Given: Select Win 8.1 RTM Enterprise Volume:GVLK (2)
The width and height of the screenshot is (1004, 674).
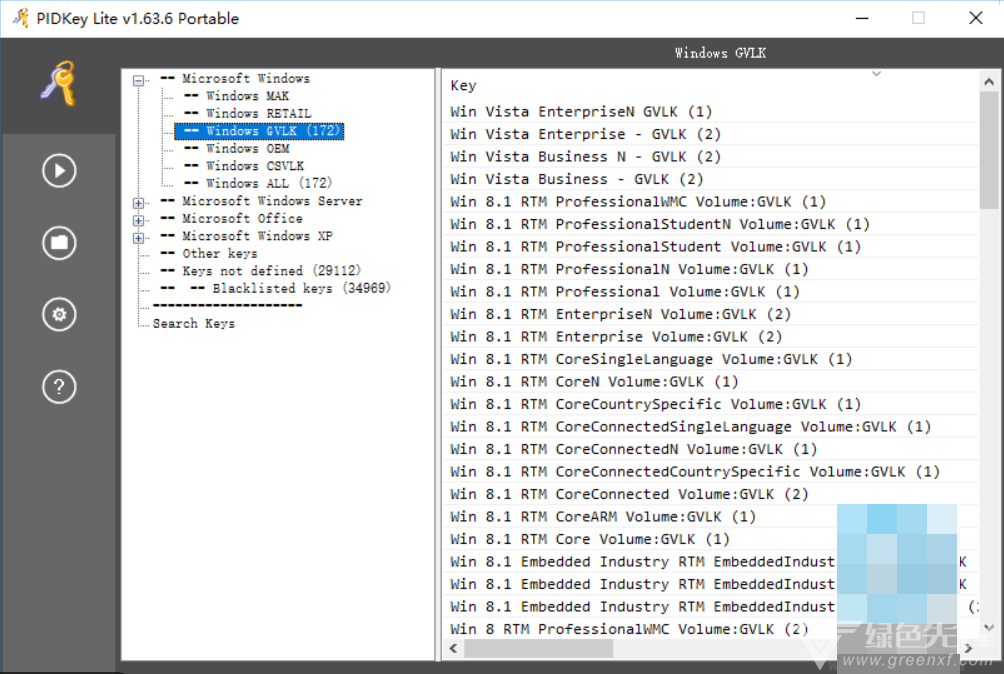Looking at the screenshot, I should pos(711,336).
